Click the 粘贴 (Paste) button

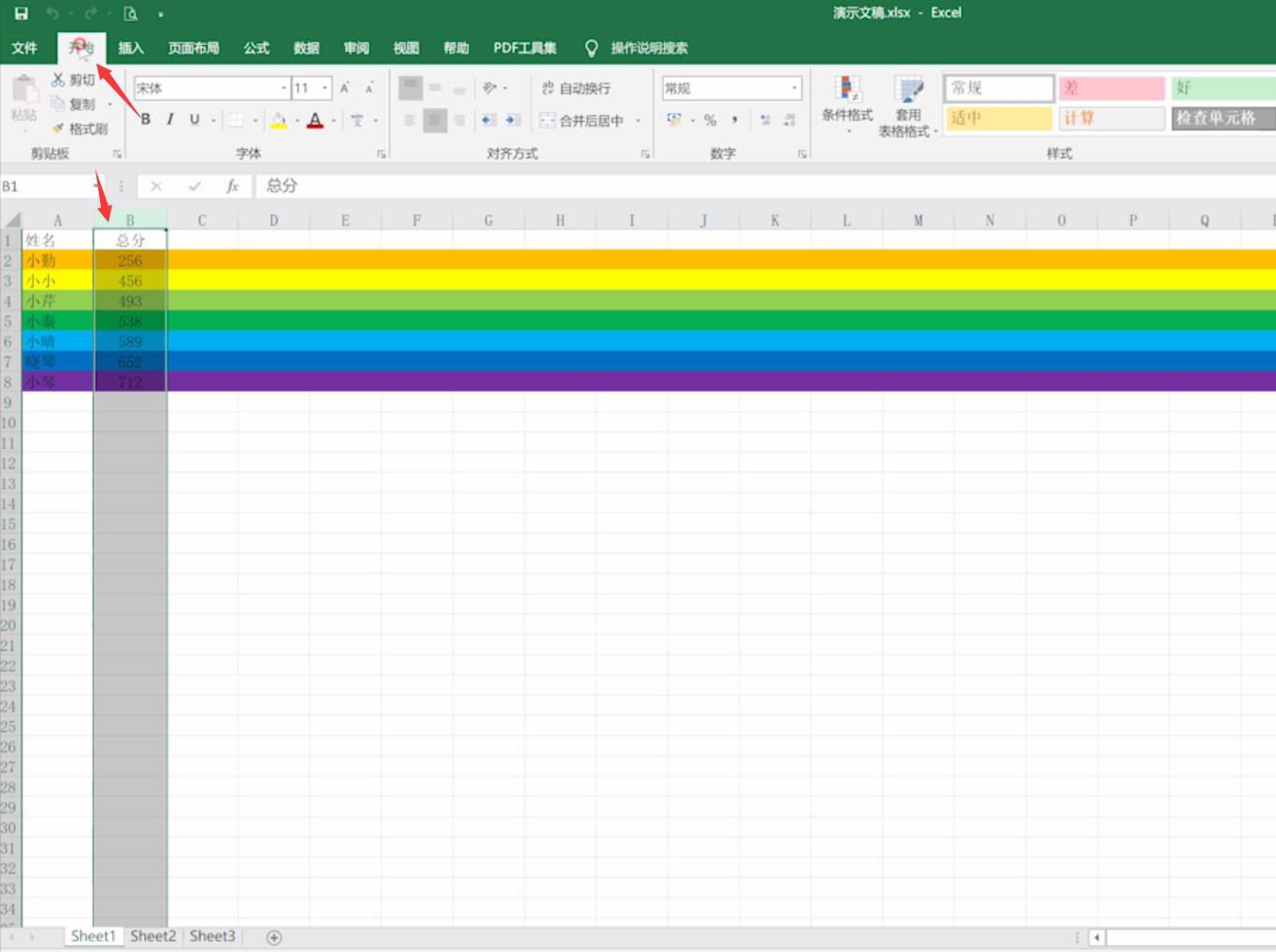point(24,99)
